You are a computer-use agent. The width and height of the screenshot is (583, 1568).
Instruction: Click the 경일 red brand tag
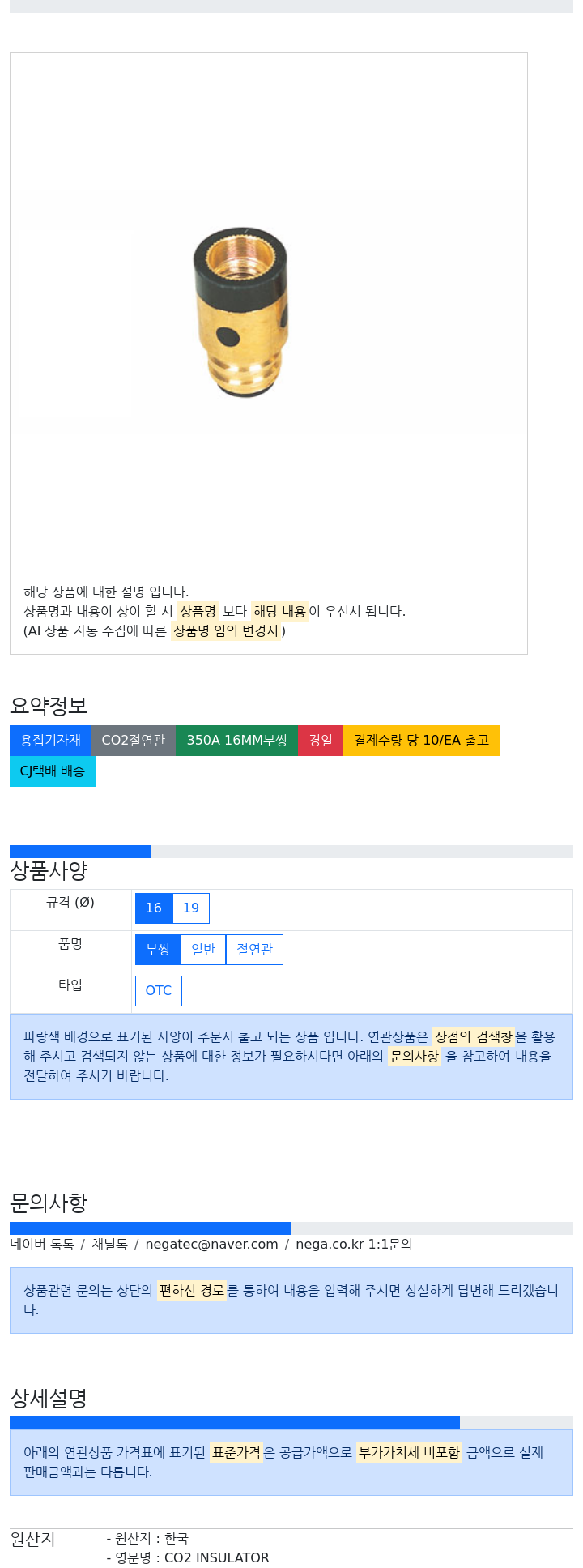(x=321, y=741)
